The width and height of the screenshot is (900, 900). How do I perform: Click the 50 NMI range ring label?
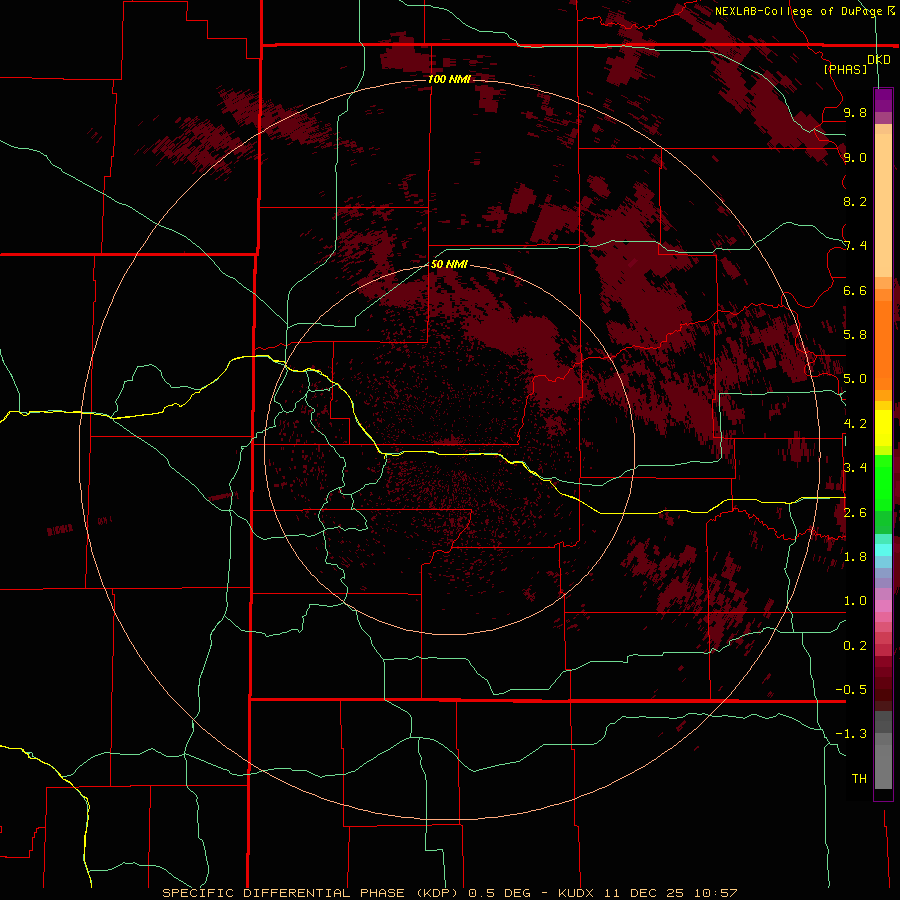[449, 264]
